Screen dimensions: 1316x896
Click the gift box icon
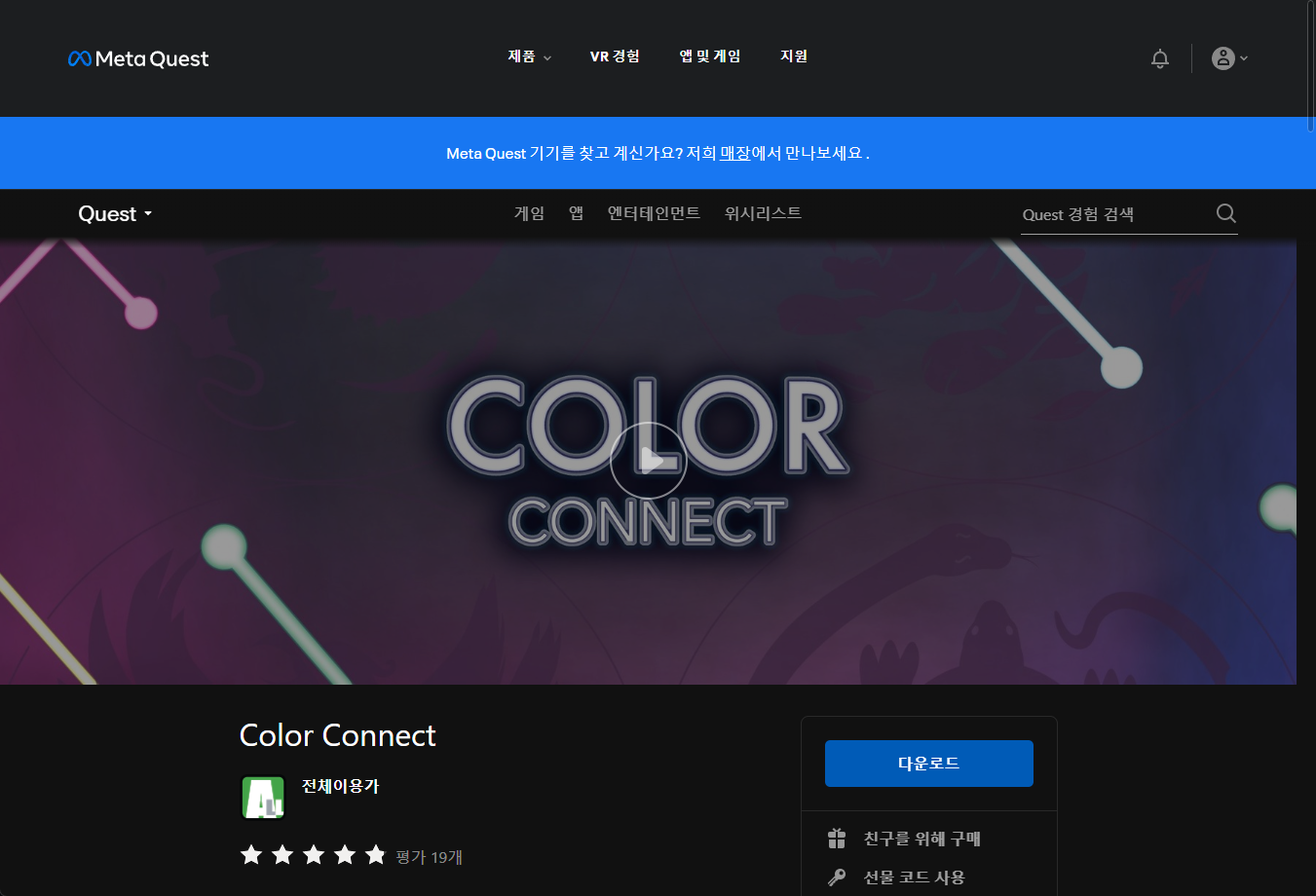[x=837, y=839]
